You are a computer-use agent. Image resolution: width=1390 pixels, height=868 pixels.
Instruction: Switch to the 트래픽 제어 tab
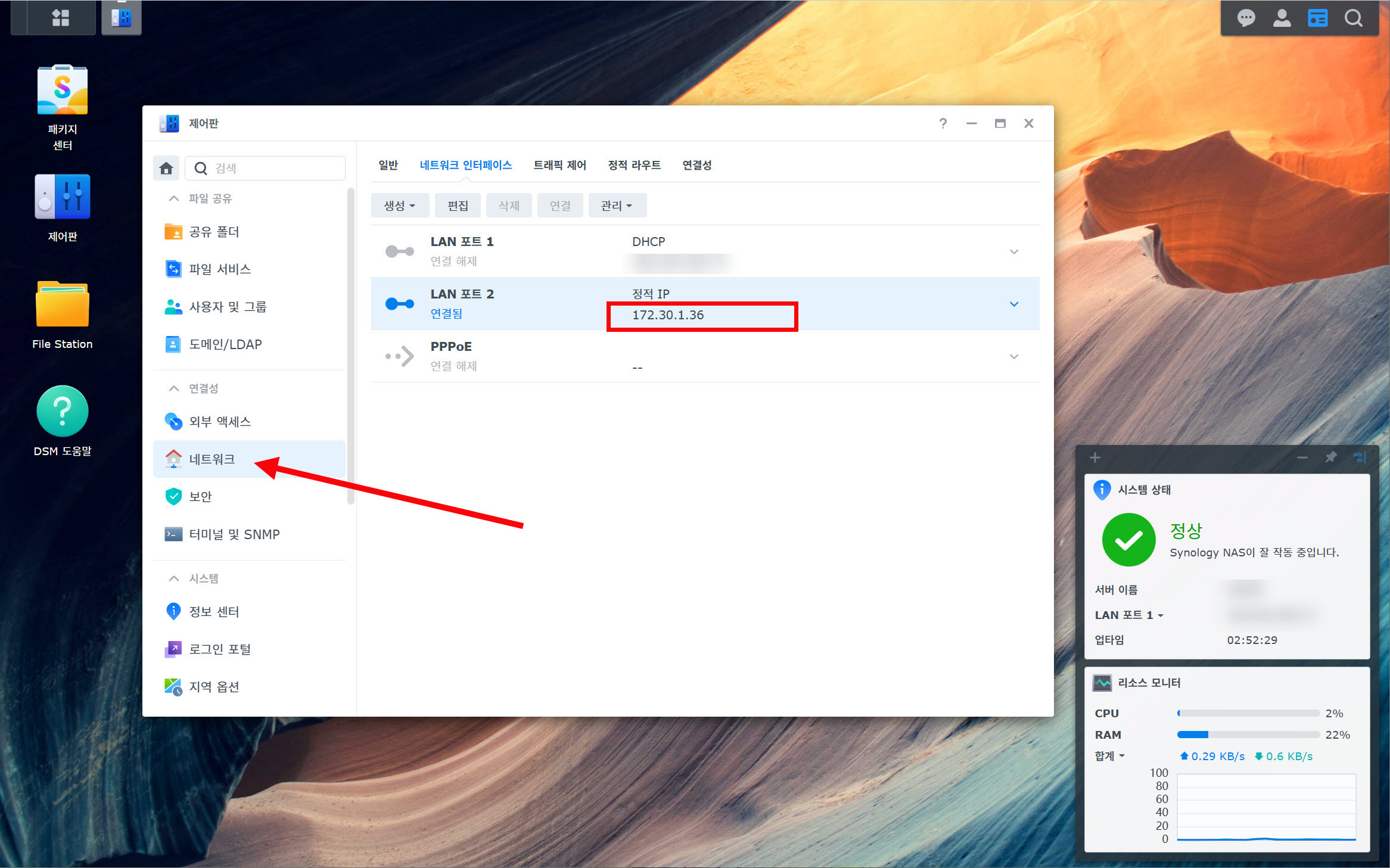tap(559, 165)
